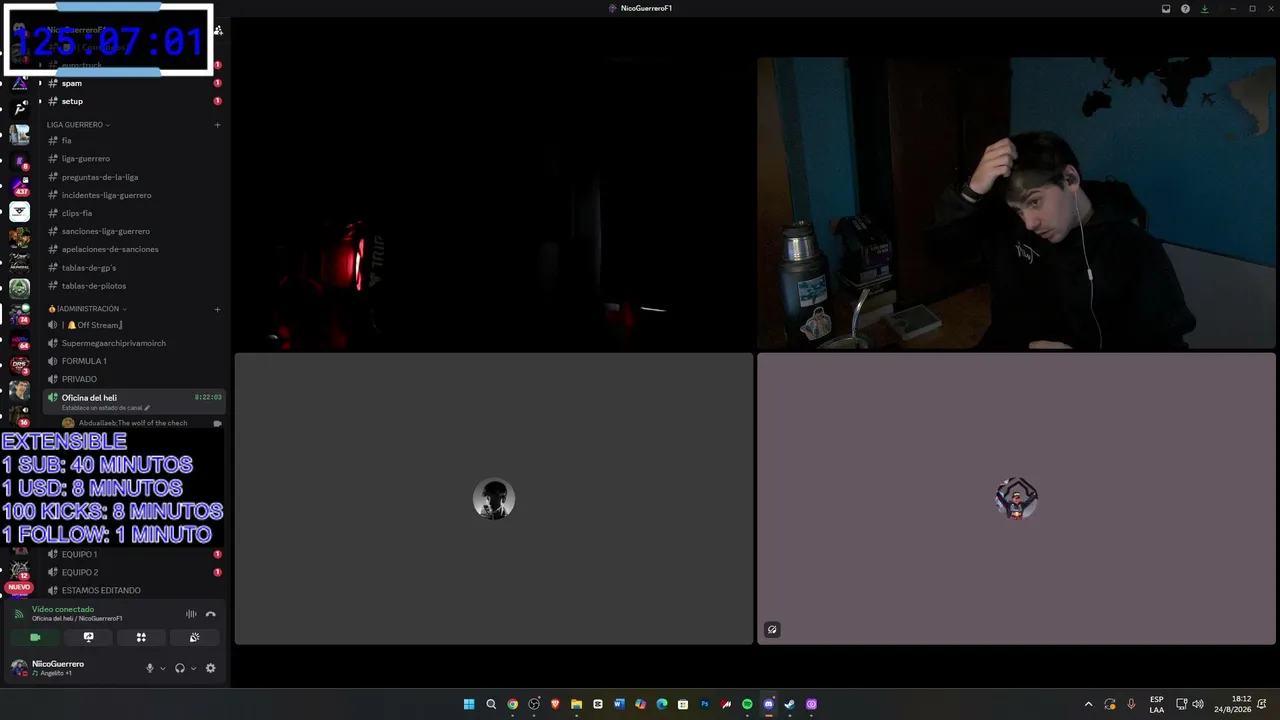Open Brave browser from the taskbar
Image resolution: width=1280 pixels, height=720 pixels.
[x=555, y=704]
